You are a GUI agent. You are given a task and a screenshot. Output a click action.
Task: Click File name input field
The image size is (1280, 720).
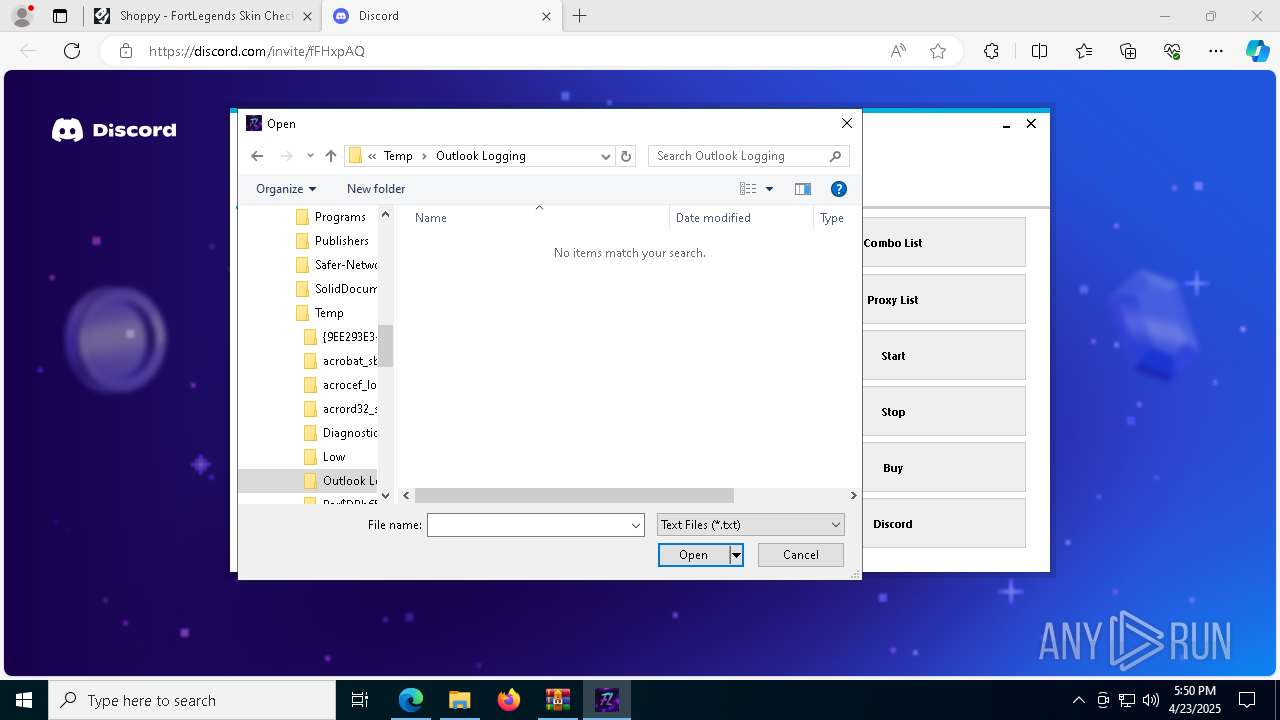pos(527,525)
